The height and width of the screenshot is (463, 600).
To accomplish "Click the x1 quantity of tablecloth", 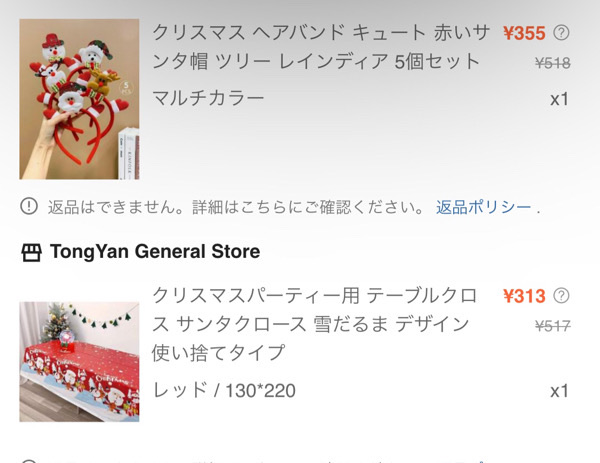I will [x=559, y=391].
